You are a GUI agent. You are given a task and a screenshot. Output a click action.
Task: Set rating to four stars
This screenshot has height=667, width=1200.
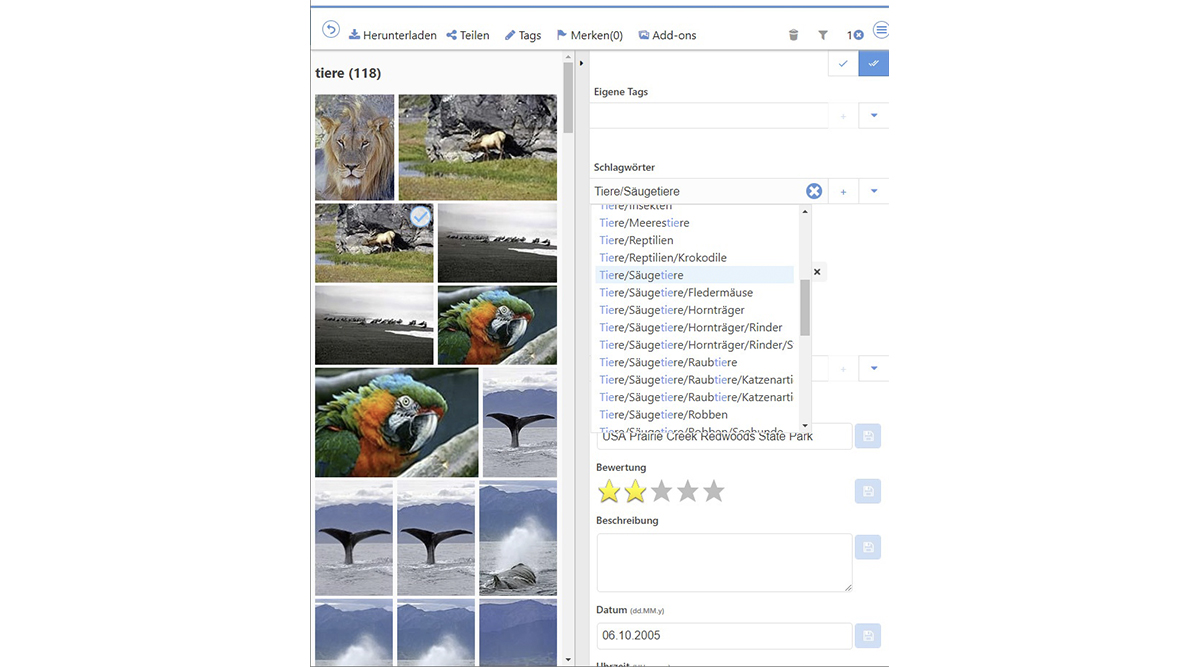pos(687,491)
